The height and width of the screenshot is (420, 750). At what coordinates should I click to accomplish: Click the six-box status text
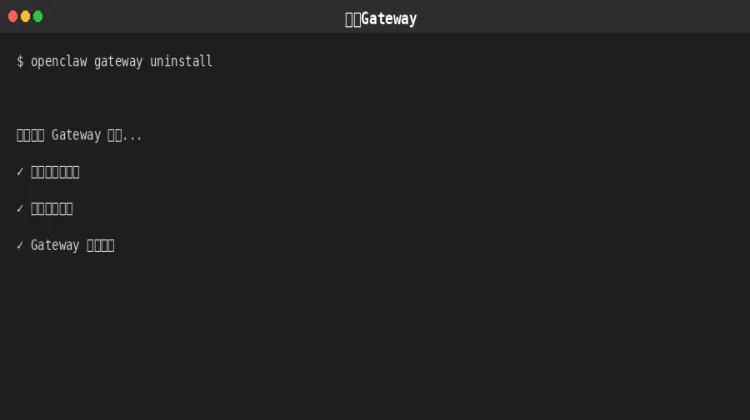pos(52,209)
